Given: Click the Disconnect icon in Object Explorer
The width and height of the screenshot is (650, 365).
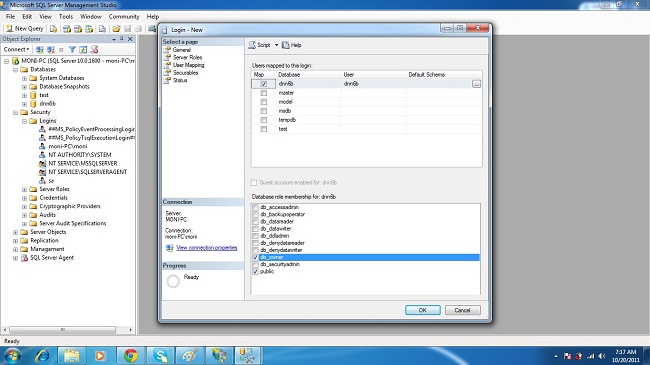Looking at the screenshot, I should coord(51,49).
